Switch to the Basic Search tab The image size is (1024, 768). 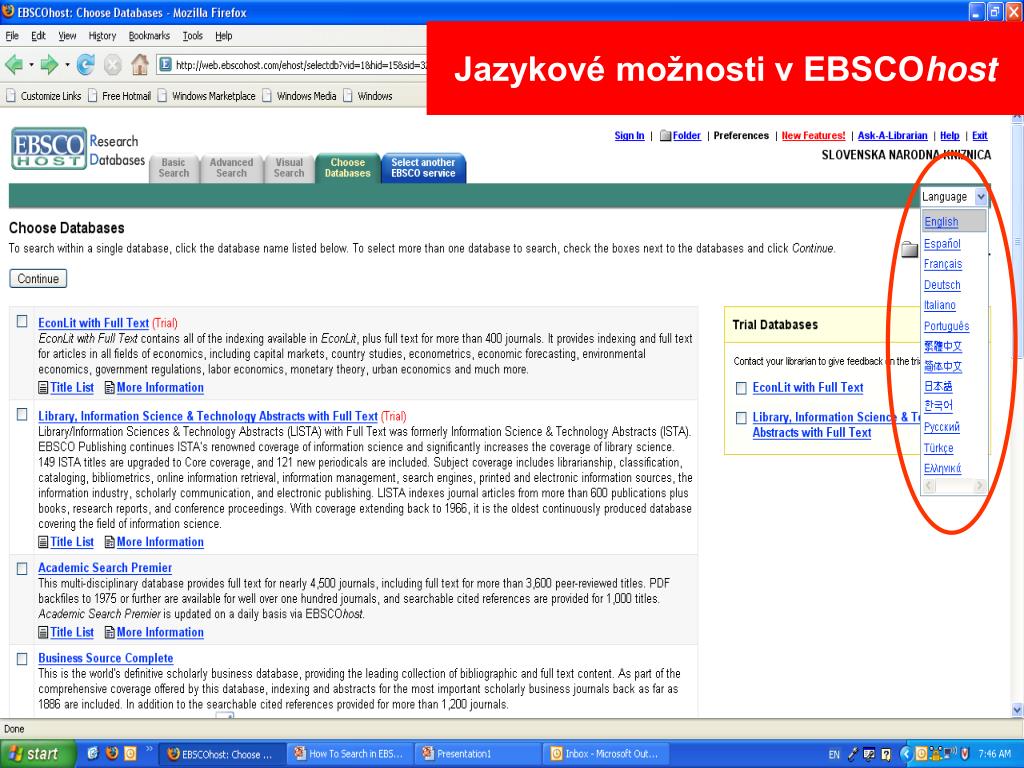pyautogui.click(x=174, y=168)
